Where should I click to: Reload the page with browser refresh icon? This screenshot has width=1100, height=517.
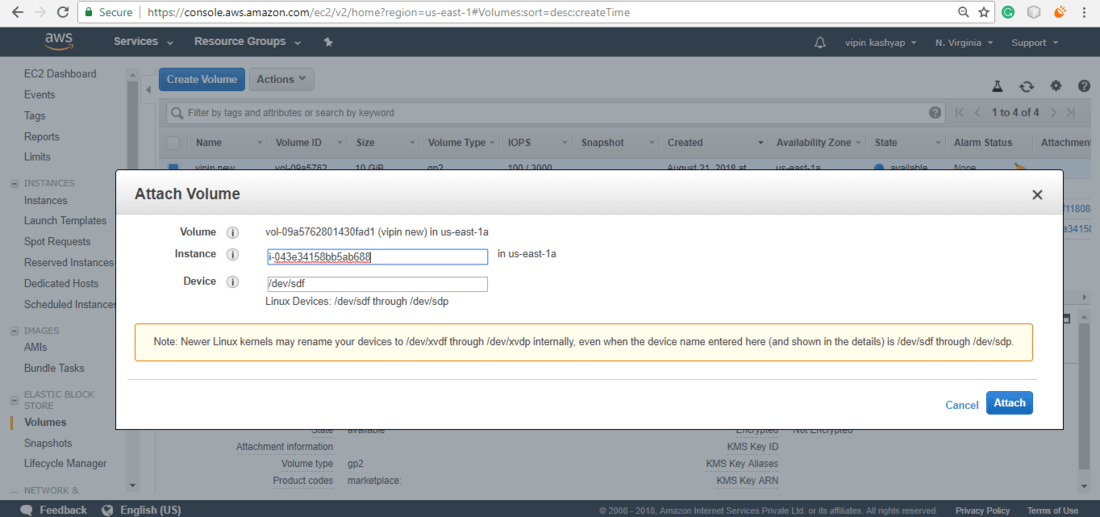[x=62, y=12]
